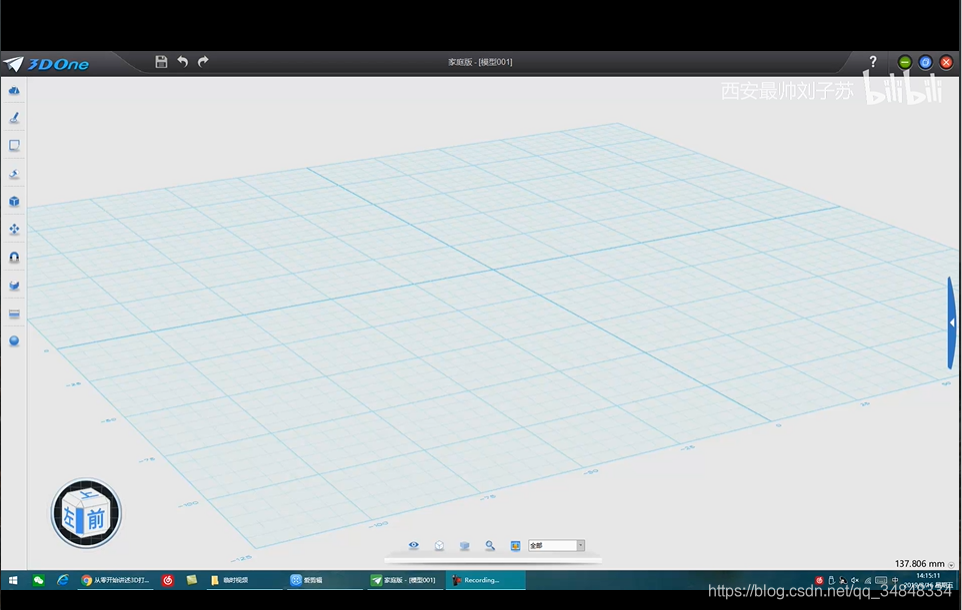Toggle show/hide with the eye icon
Viewport: 962px width, 610px height.
tap(414, 545)
